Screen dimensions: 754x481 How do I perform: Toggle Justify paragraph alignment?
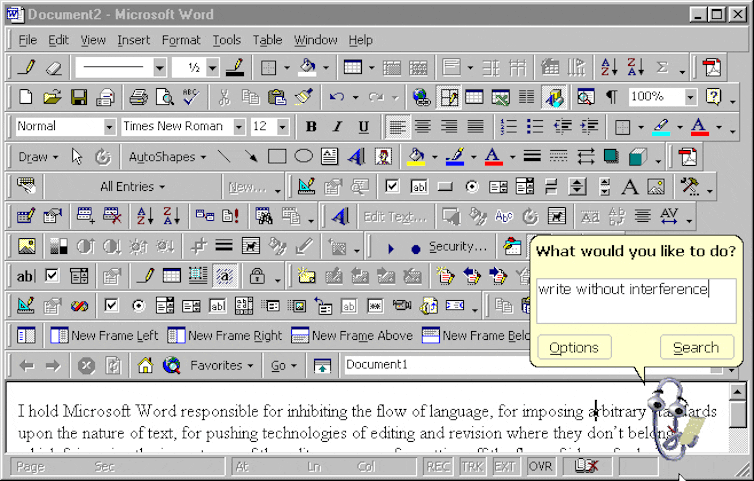pos(476,127)
